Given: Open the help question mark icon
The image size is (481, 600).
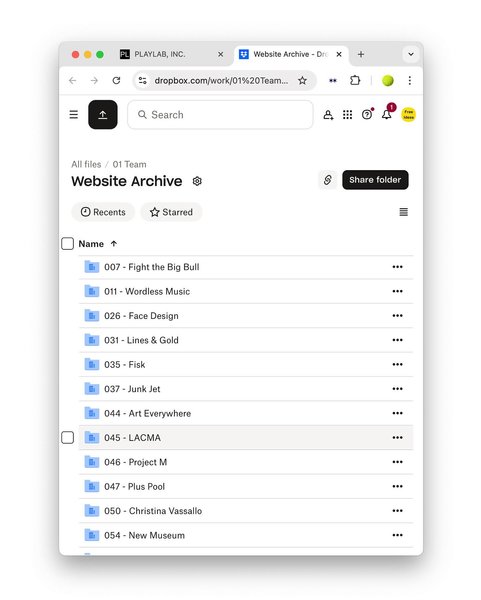Looking at the screenshot, I should point(367,114).
